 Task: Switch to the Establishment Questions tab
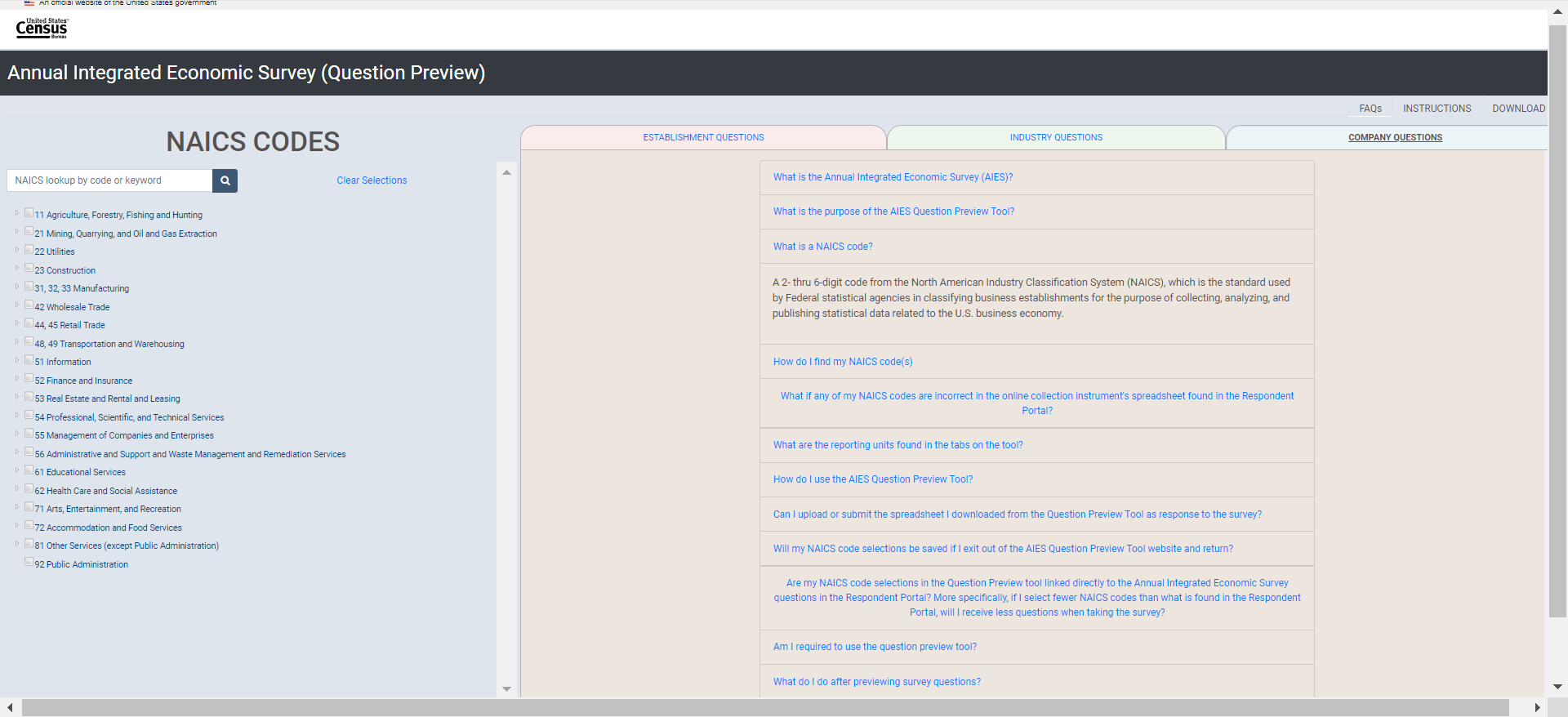[x=703, y=138]
